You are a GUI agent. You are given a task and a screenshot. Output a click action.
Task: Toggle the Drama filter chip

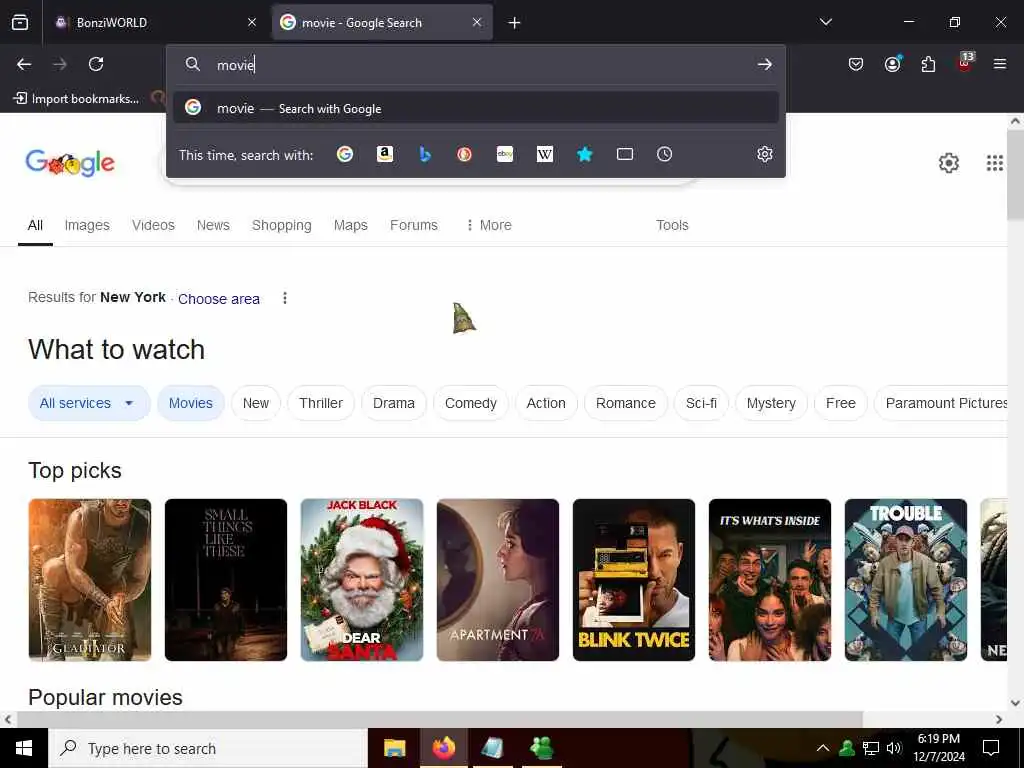point(393,403)
